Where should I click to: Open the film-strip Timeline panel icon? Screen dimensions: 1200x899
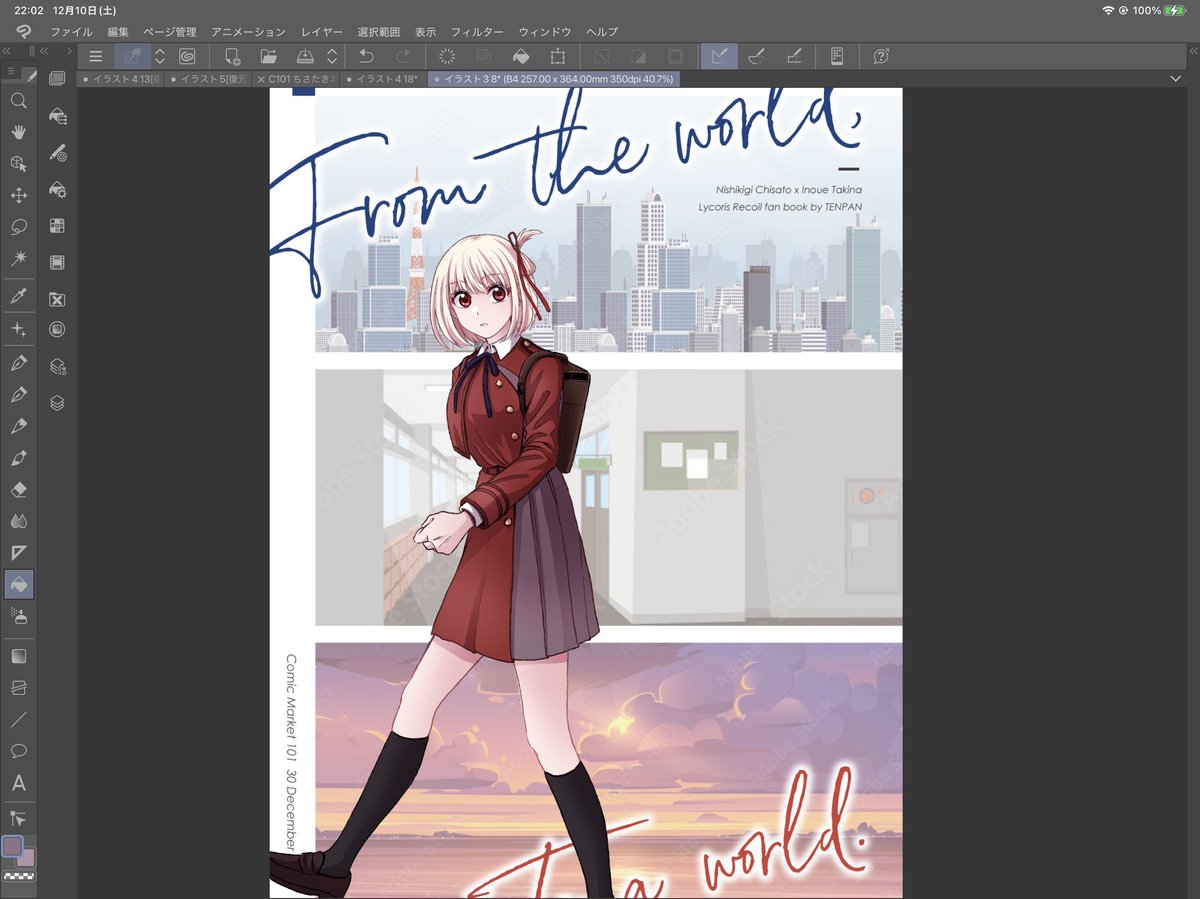(57, 263)
